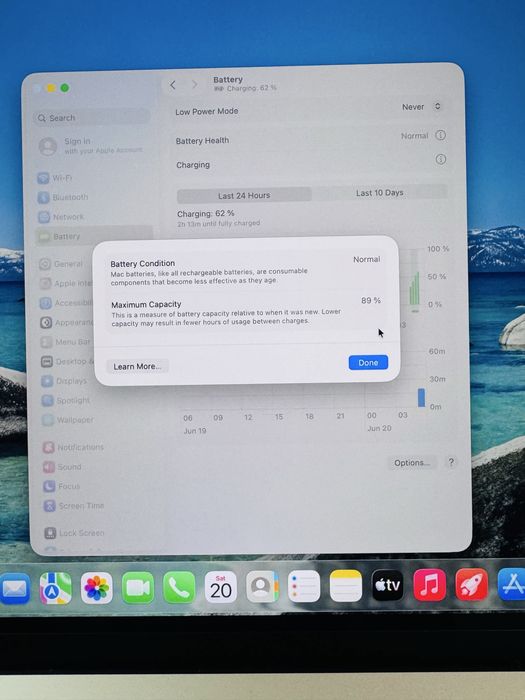The width and height of the screenshot is (525, 700).
Task: Open Wallpaper settings in the sidebar
Action: (68, 420)
